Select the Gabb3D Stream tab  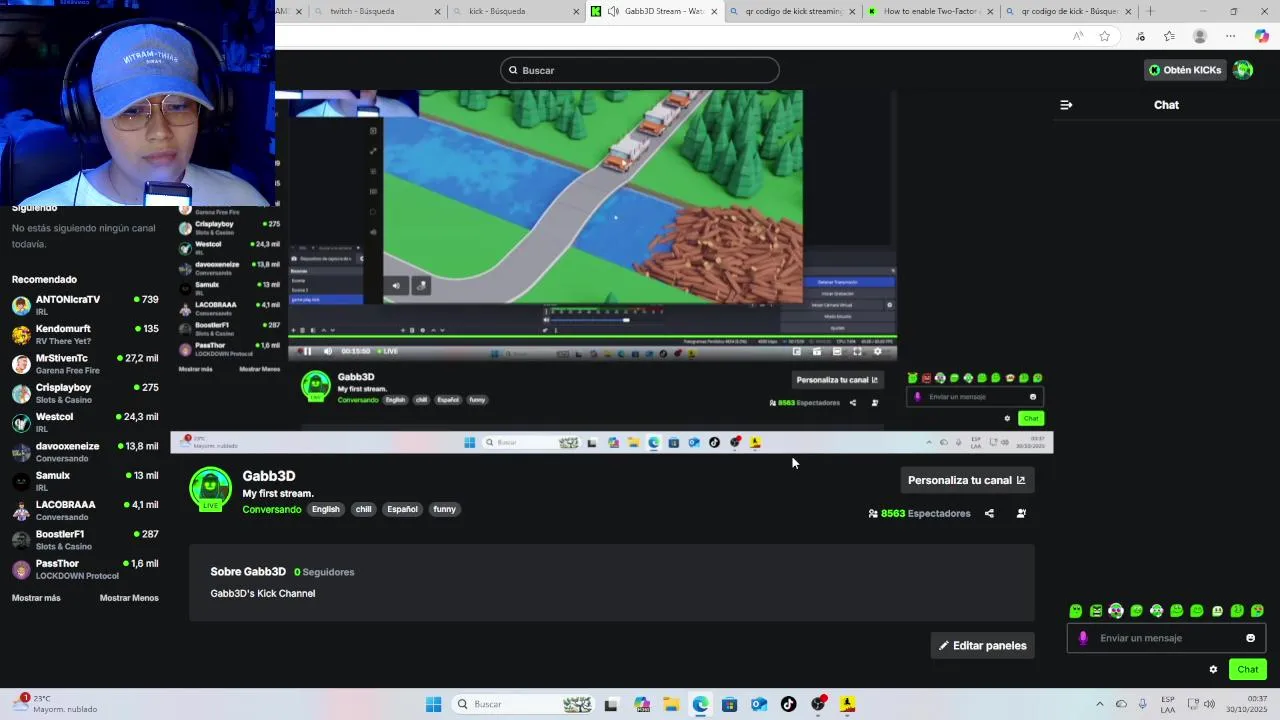[x=655, y=11]
